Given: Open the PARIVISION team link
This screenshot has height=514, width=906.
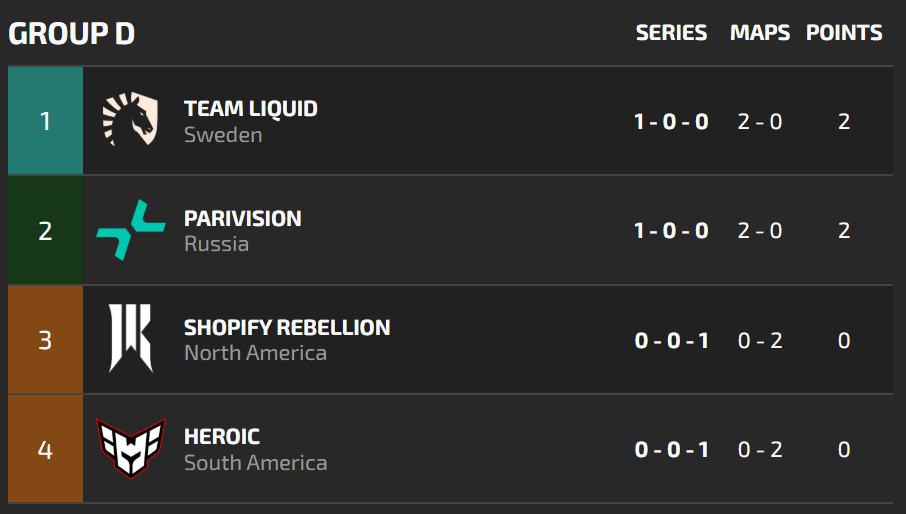Looking at the screenshot, I should pos(243,219).
